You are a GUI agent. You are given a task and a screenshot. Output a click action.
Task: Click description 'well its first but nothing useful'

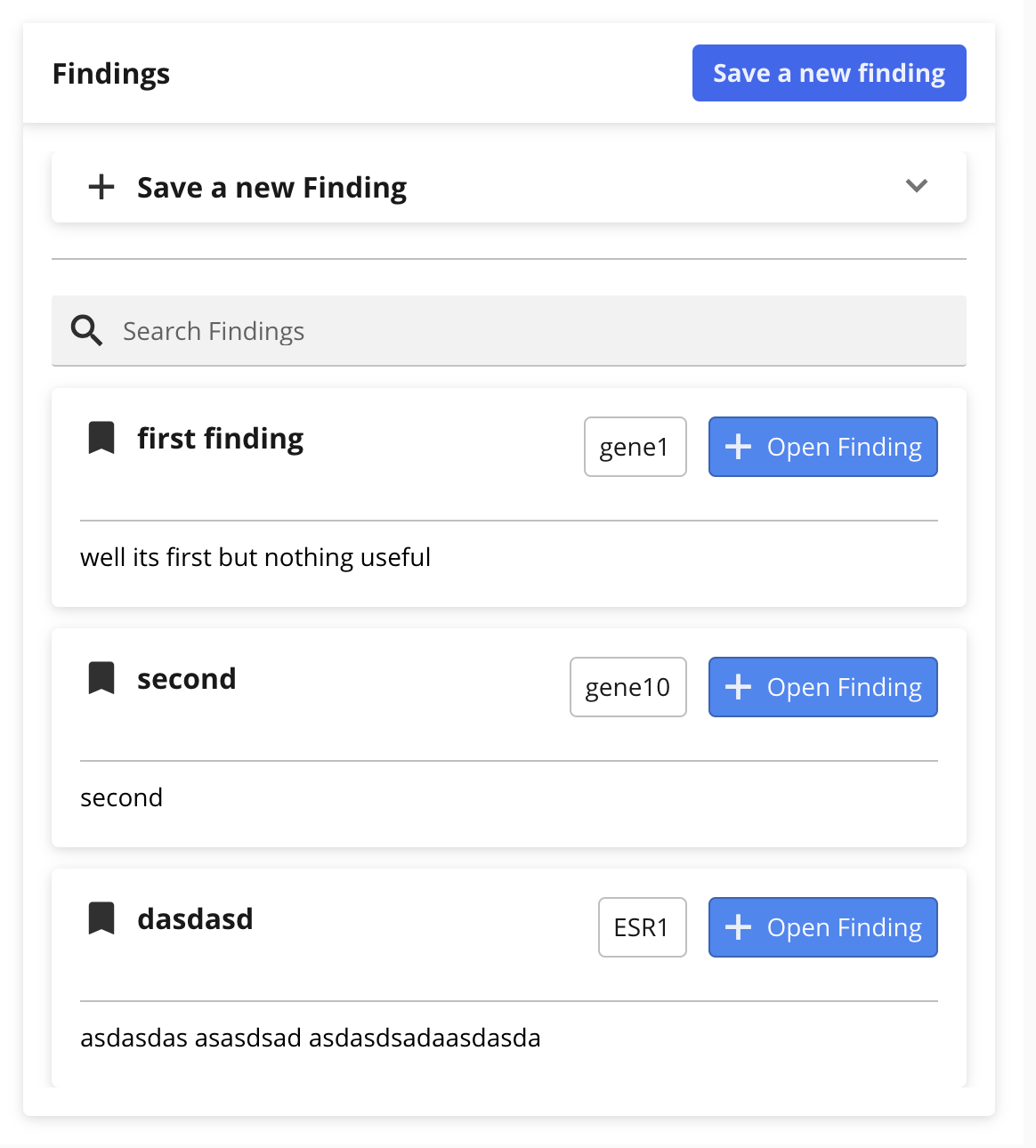point(255,557)
